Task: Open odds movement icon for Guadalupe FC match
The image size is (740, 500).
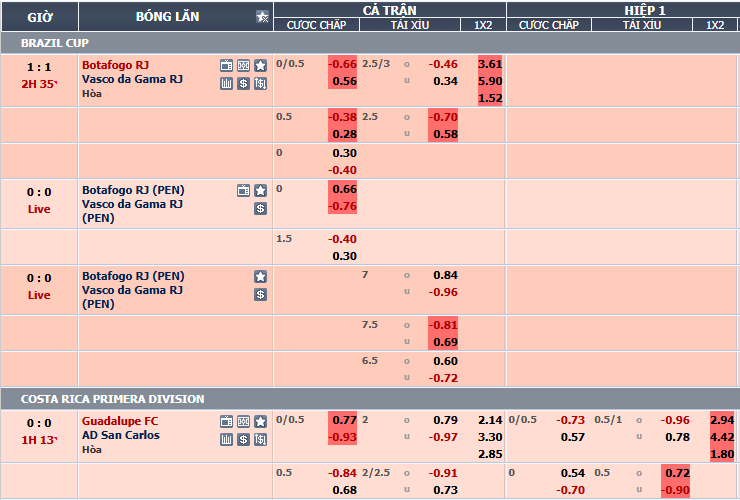Action: (x=261, y=440)
